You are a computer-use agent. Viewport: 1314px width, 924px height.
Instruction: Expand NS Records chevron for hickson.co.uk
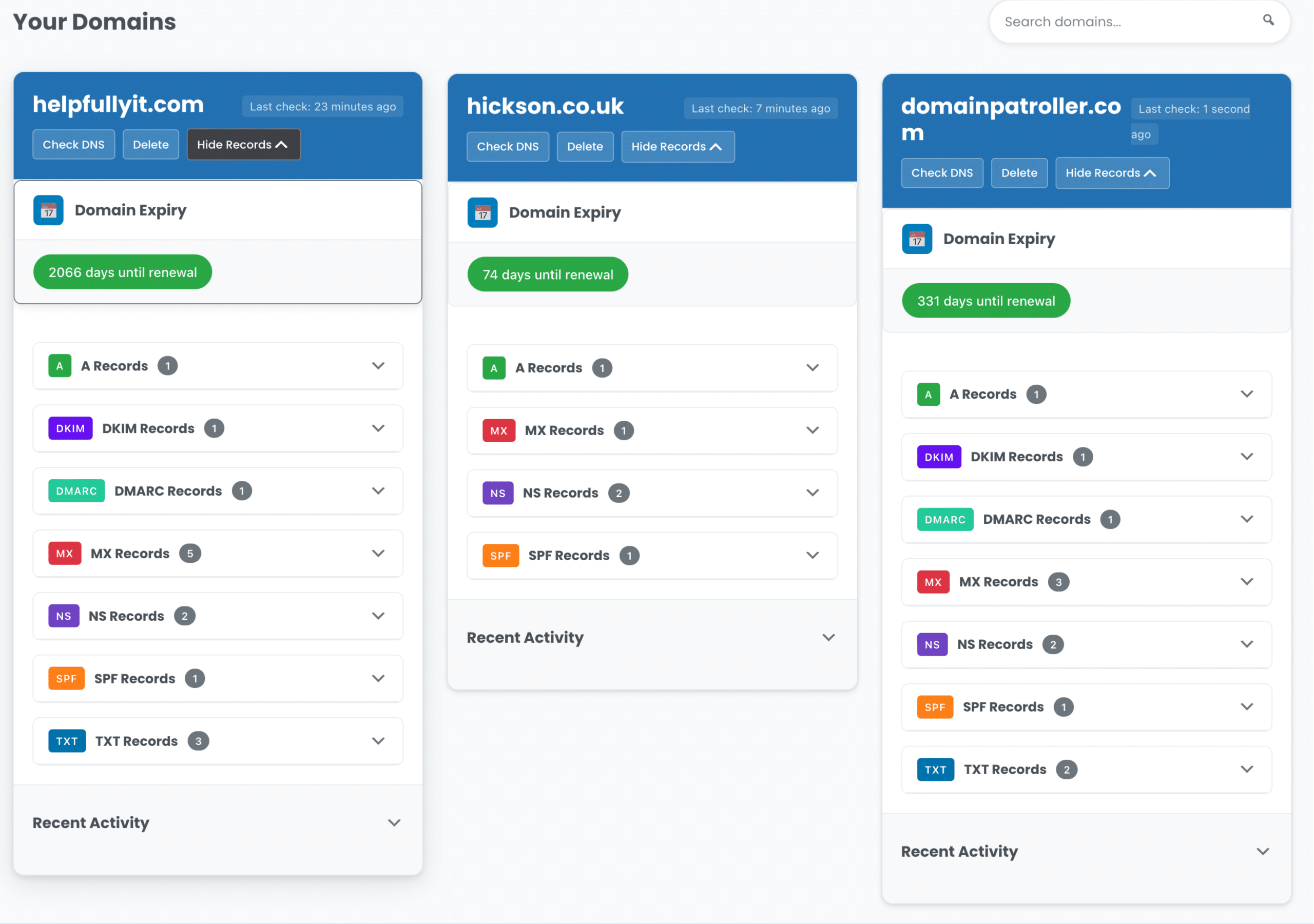[x=813, y=493]
